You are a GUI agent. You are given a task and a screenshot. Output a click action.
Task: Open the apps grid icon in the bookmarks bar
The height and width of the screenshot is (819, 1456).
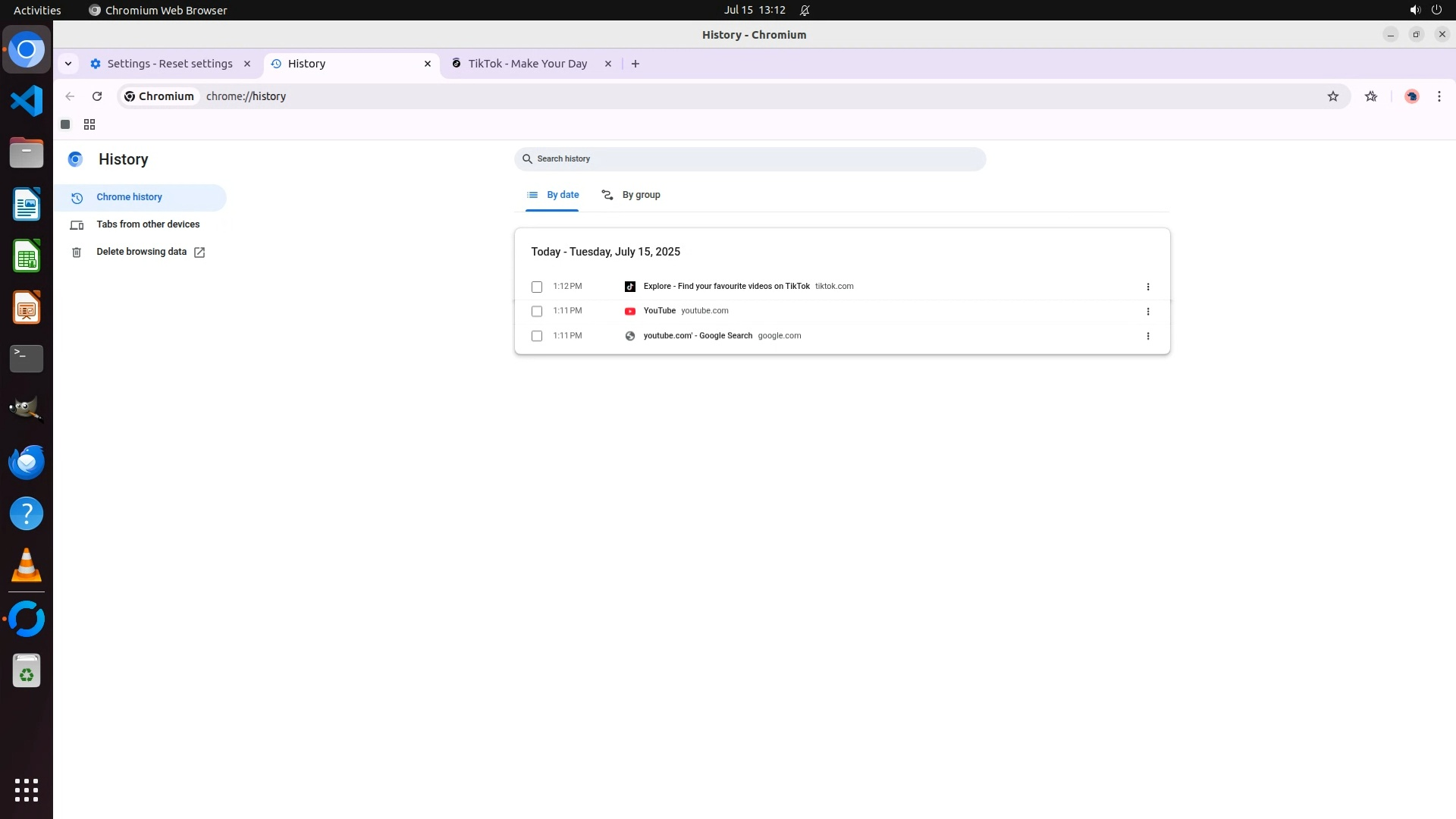[x=89, y=124]
